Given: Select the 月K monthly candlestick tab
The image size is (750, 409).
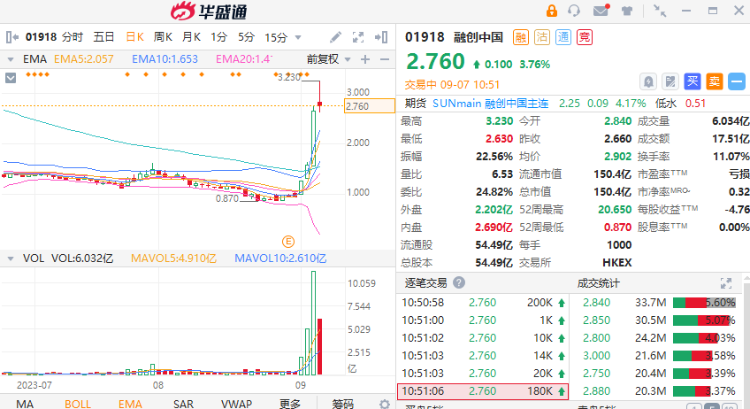Looking at the screenshot, I should point(191,37).
